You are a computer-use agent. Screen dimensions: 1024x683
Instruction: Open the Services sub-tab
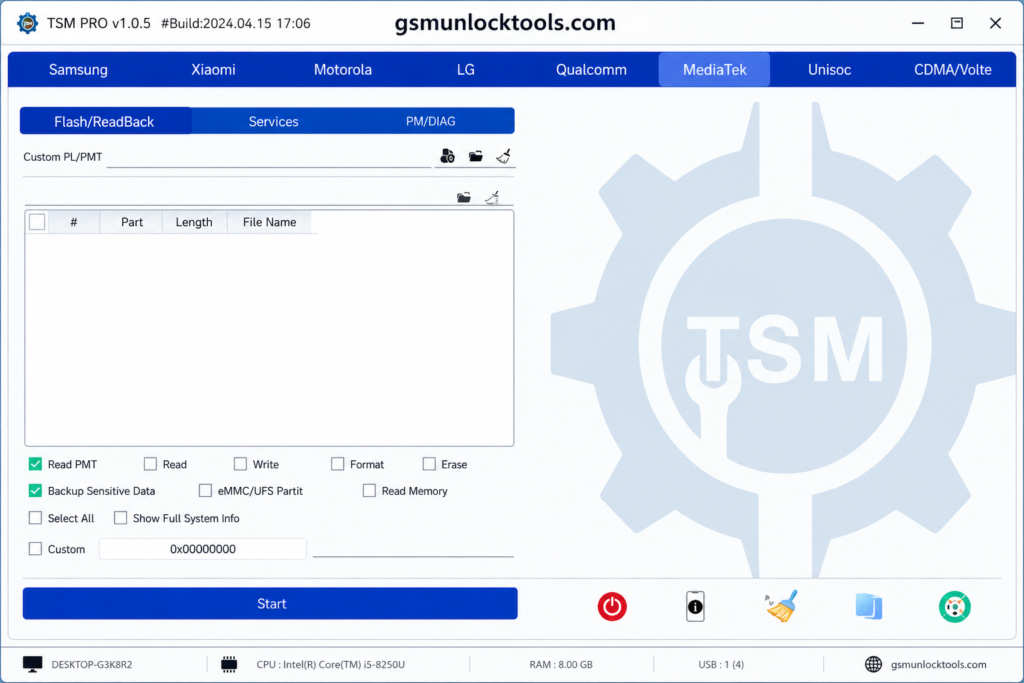[x=274, y=121]
